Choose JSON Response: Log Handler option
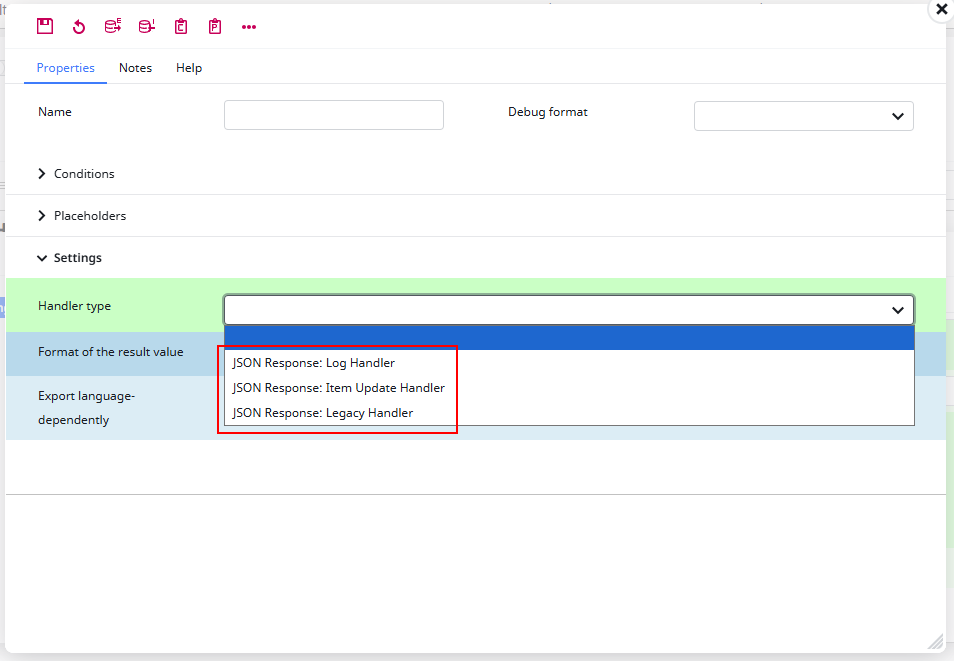The width and height of the screenshot is (954, 661). [313, 363]
